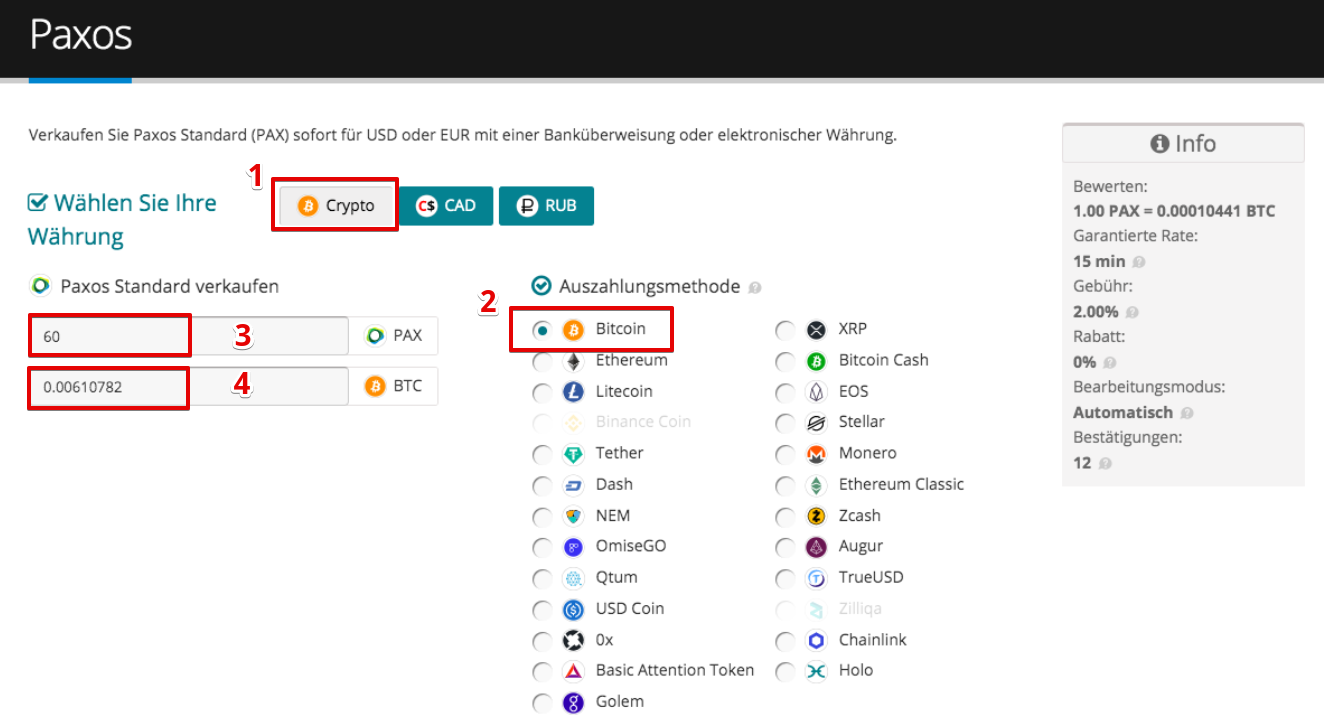Select the NEM radio button
Image resolution: width=1324 pixels, height=722 pixels.
coord(542,516)
